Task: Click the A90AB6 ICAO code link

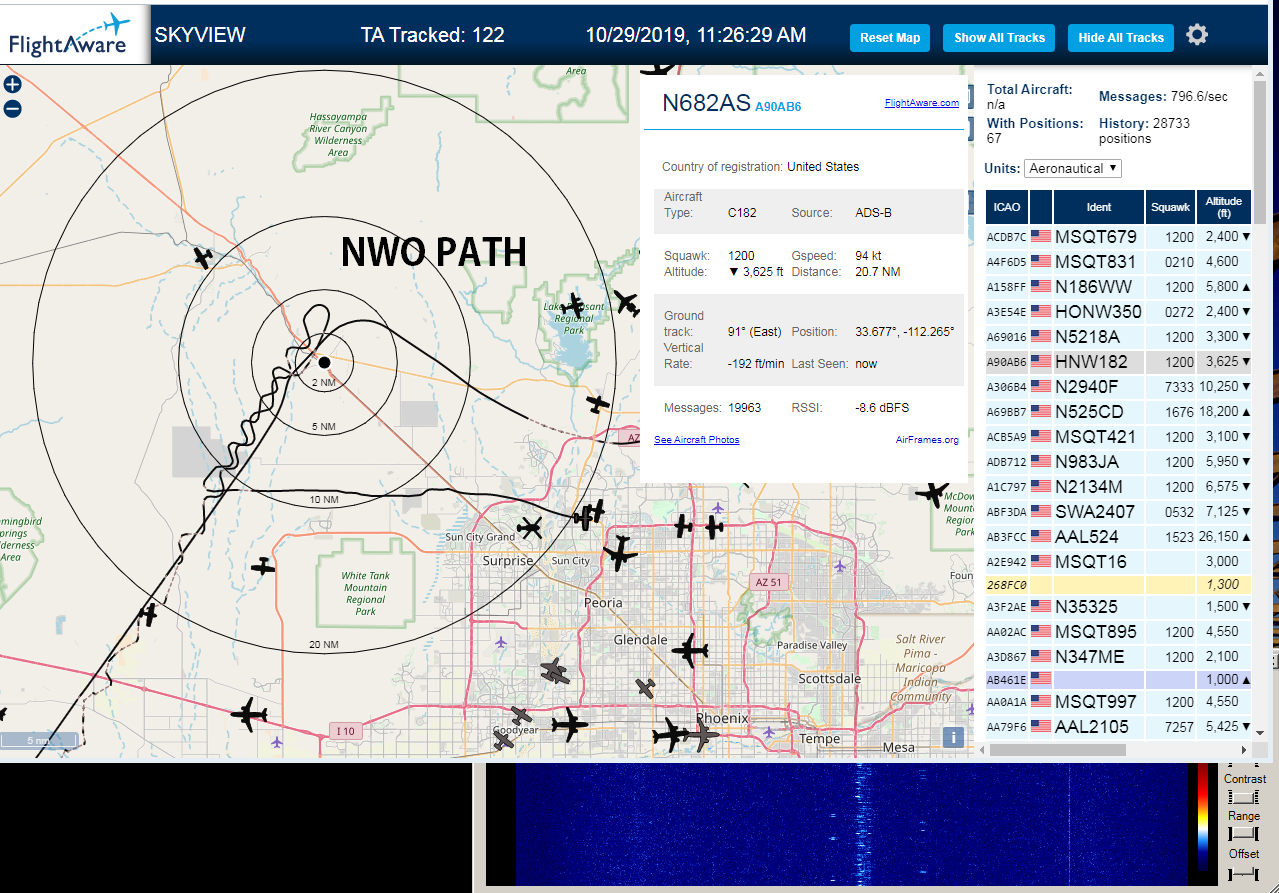Action: pyautogui.click(x=778, y=106)
